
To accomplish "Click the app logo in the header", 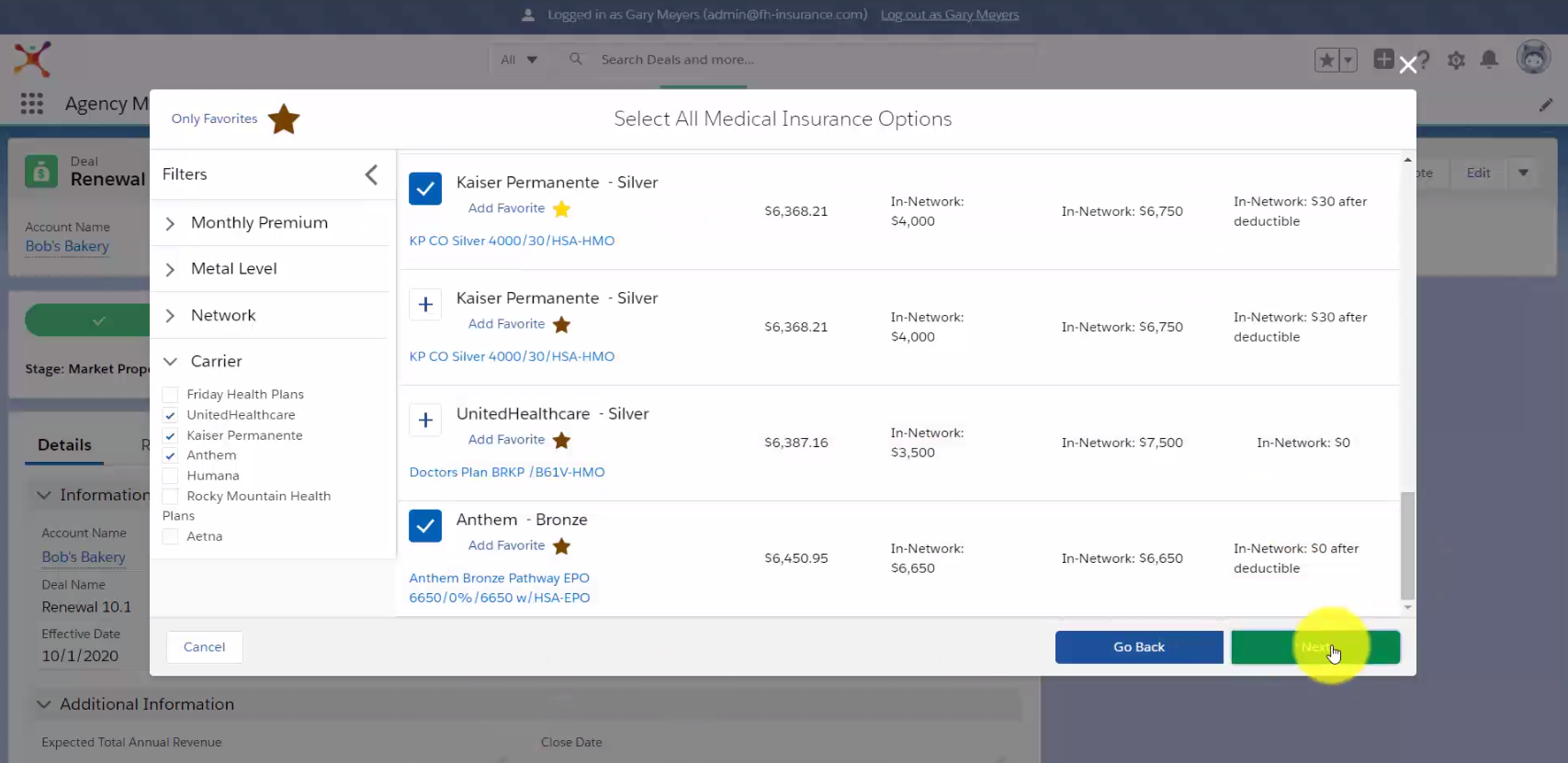I will 32,60.
